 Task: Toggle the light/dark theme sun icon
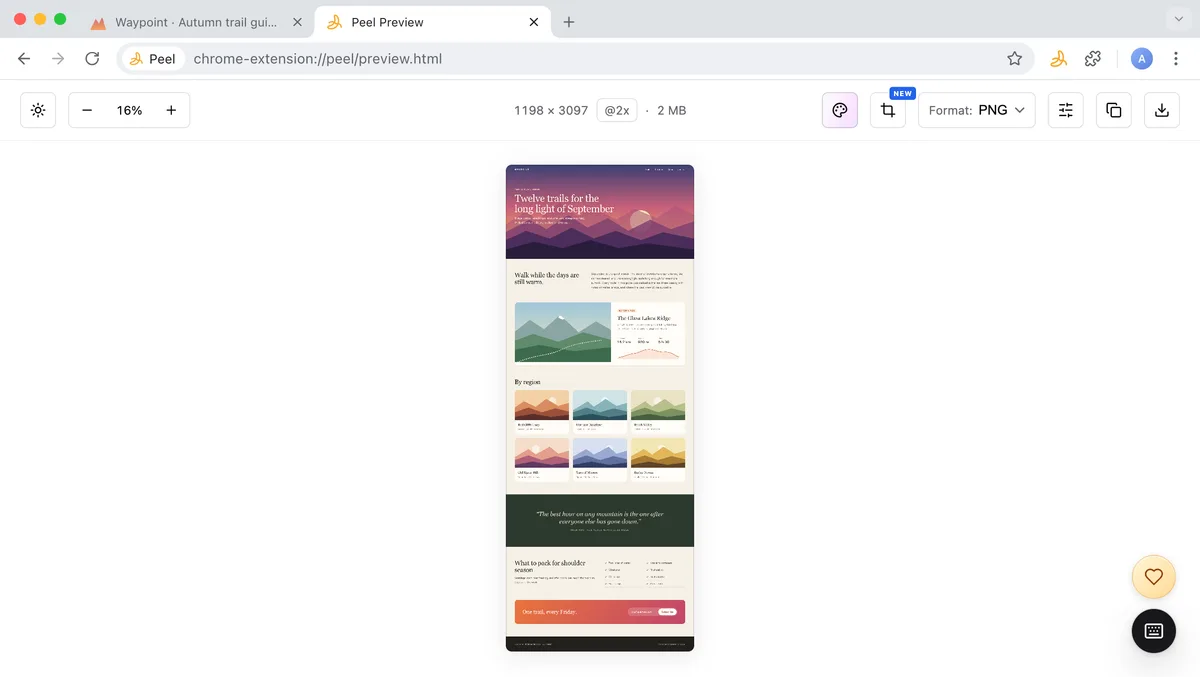point(38,110)
